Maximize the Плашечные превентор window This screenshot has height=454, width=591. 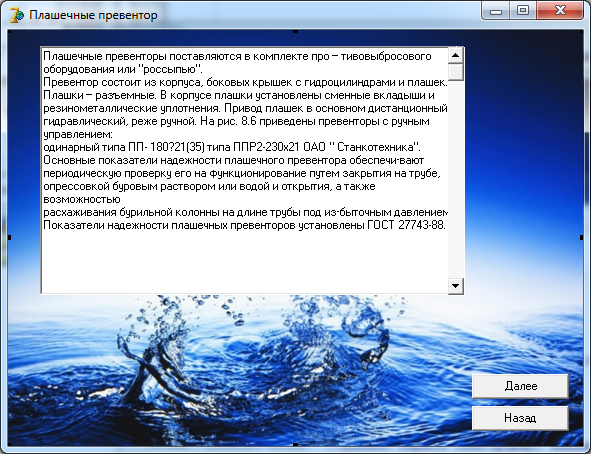(523, 11)
